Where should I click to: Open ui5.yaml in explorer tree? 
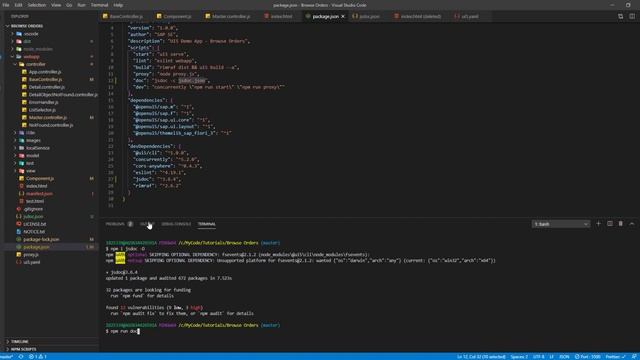(x=31, y=262)
